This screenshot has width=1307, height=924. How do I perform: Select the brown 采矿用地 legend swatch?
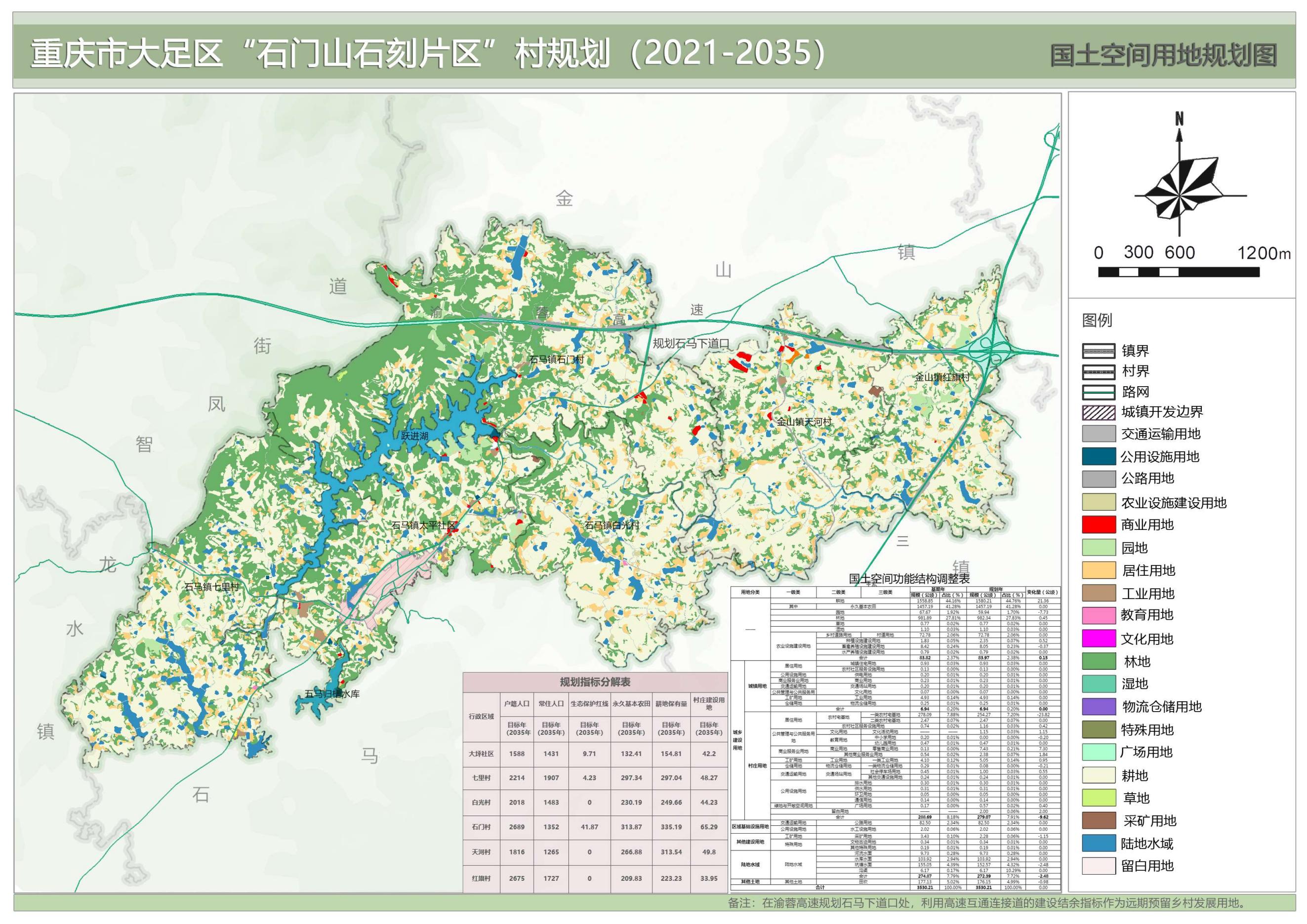point(1099,820)
